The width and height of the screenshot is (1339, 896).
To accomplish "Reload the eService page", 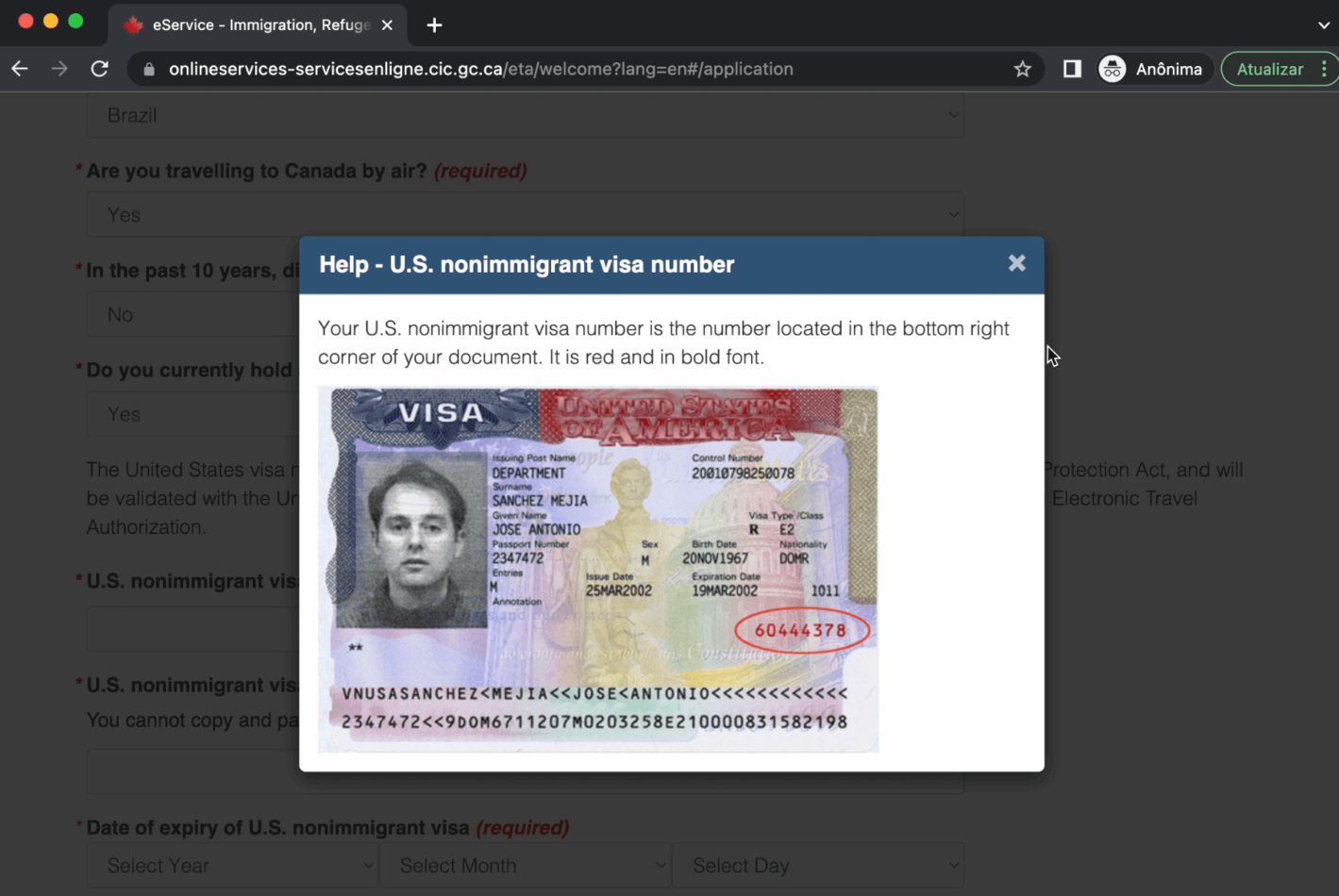I will (99, 69).
